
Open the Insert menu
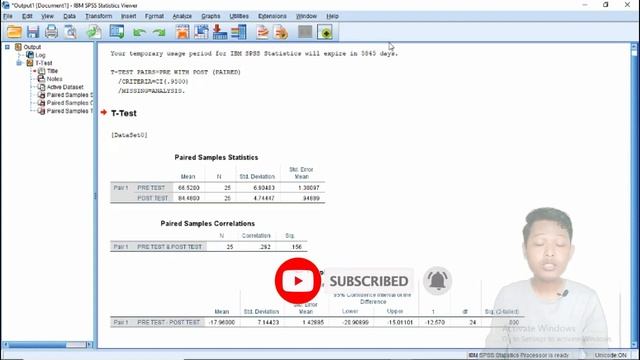click(x=128, y=16)
